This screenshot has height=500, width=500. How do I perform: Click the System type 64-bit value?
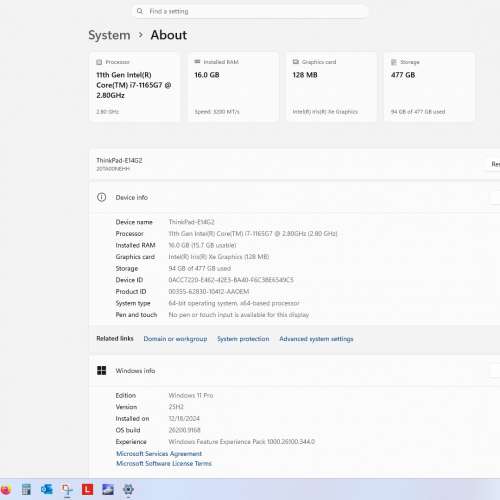pos(234,303)
